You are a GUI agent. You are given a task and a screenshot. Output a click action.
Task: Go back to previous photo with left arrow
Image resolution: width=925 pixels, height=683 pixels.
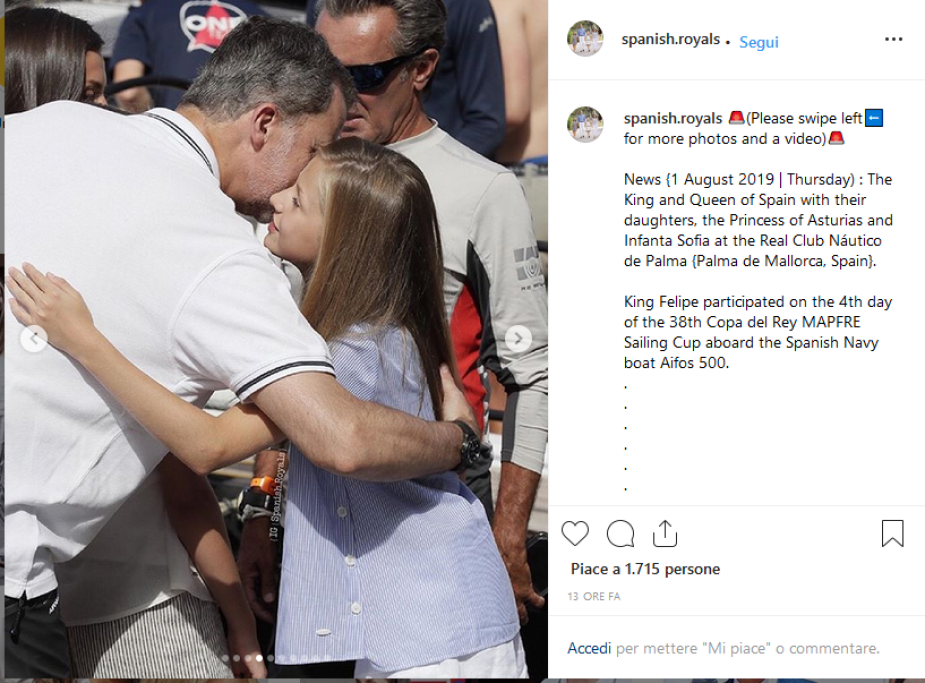click(x=34, y=339)
